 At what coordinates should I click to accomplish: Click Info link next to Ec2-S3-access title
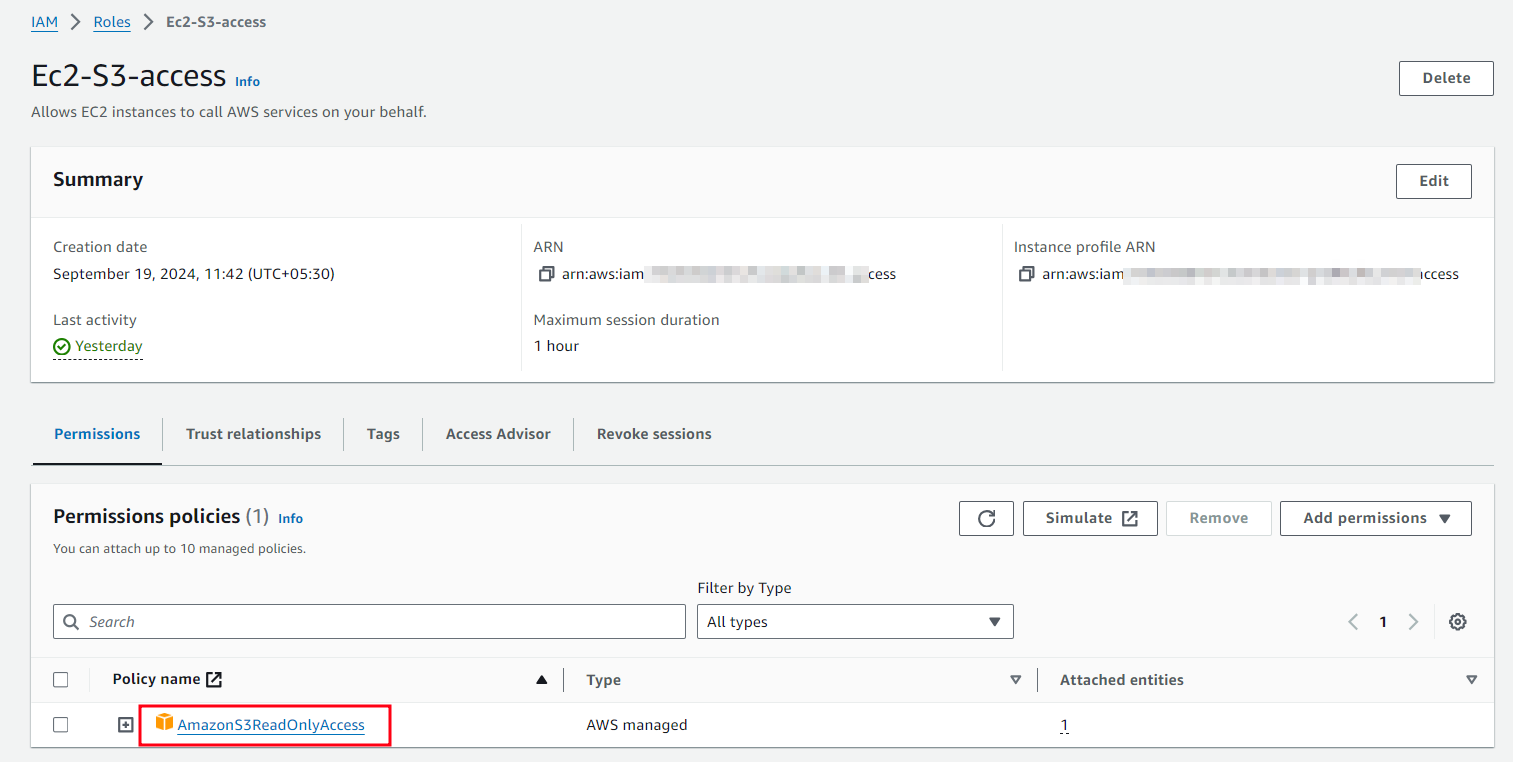coord(247,82)
